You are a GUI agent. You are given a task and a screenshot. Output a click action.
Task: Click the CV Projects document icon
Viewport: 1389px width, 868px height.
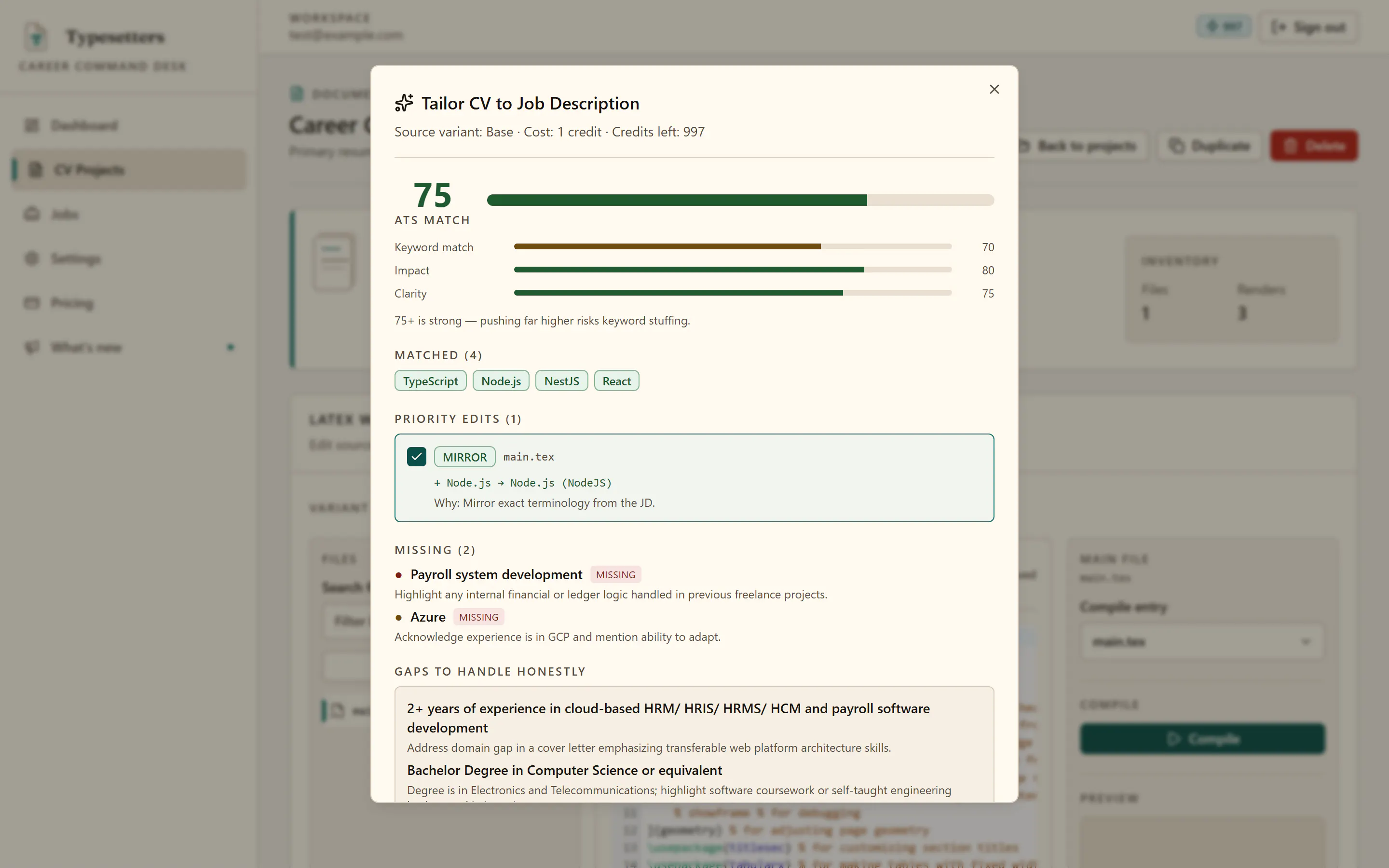click(x=36, y=169)
